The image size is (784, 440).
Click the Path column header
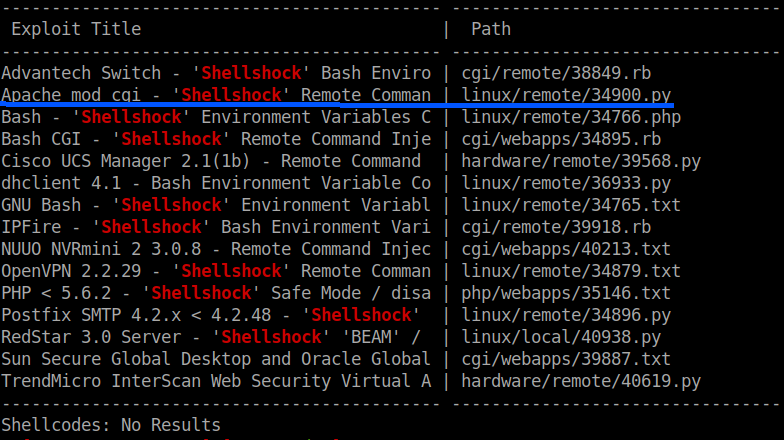[491, 30]
